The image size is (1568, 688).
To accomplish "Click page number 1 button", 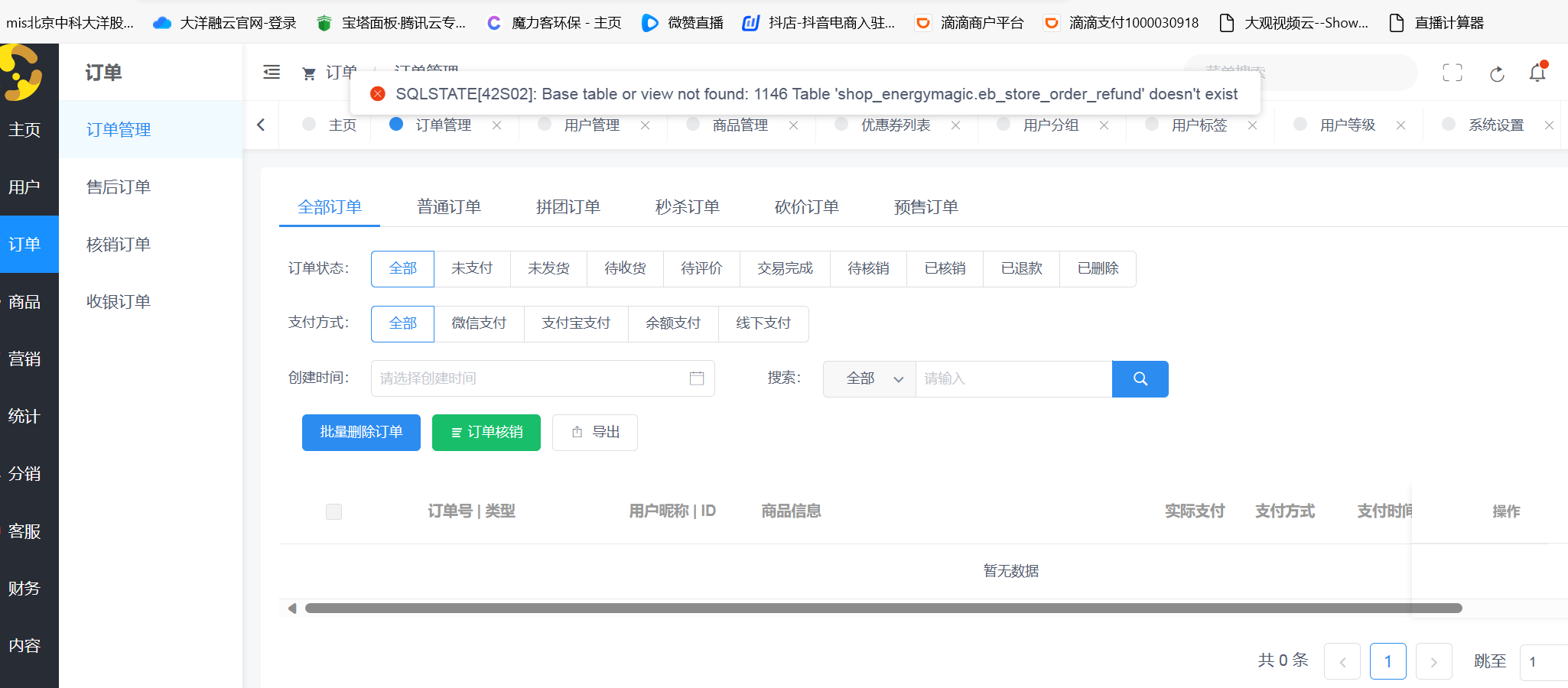I will point(1388,662).
